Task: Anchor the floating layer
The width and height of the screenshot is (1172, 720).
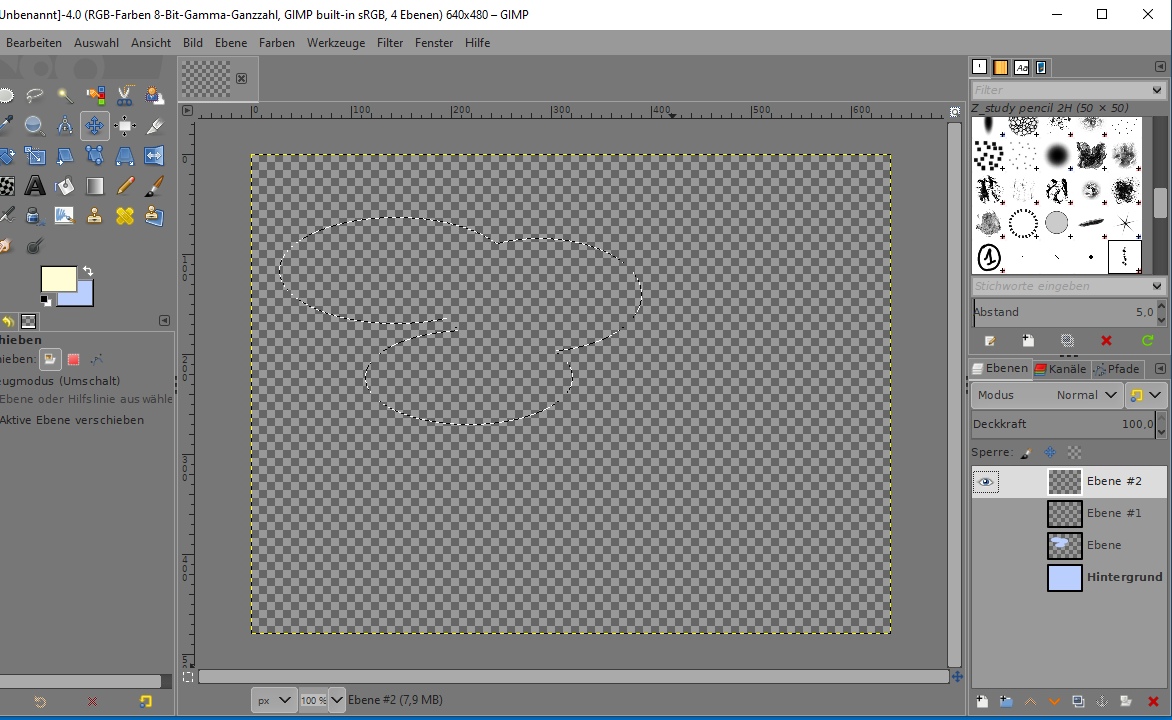Action: [1102, 701]
